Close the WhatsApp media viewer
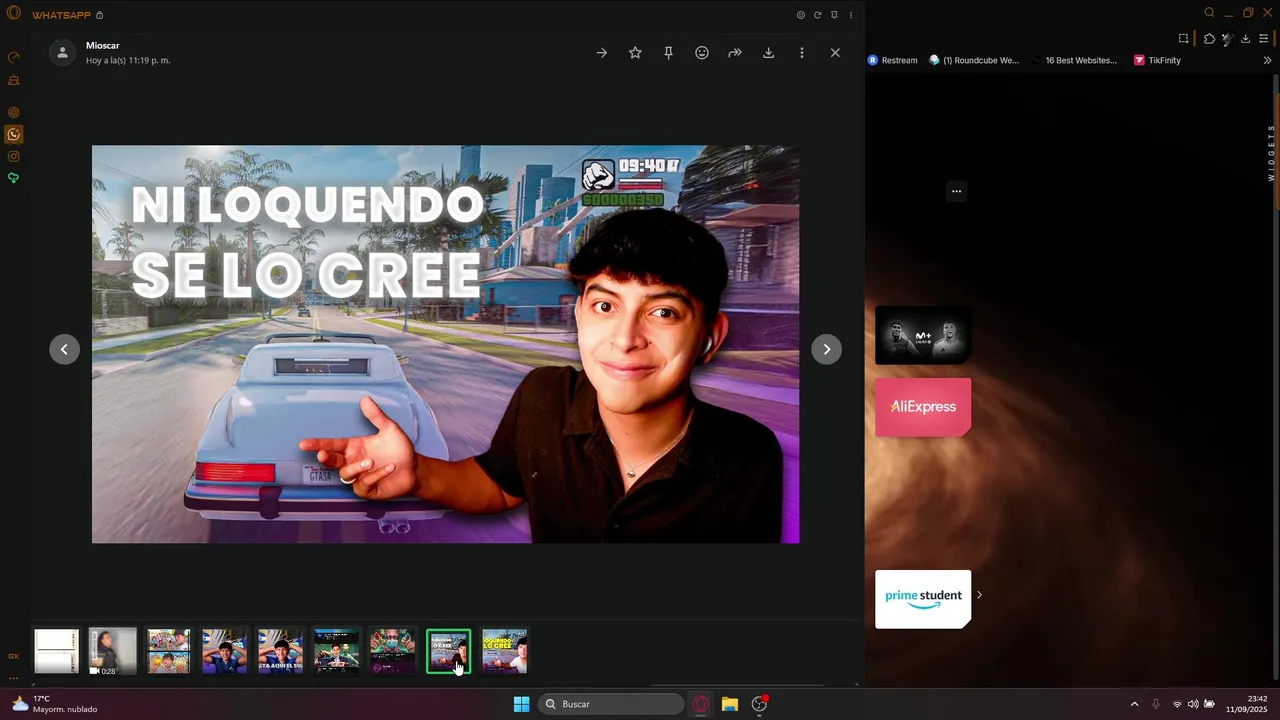This screenshot has width=1280, height=720. [x=835, y=53]
